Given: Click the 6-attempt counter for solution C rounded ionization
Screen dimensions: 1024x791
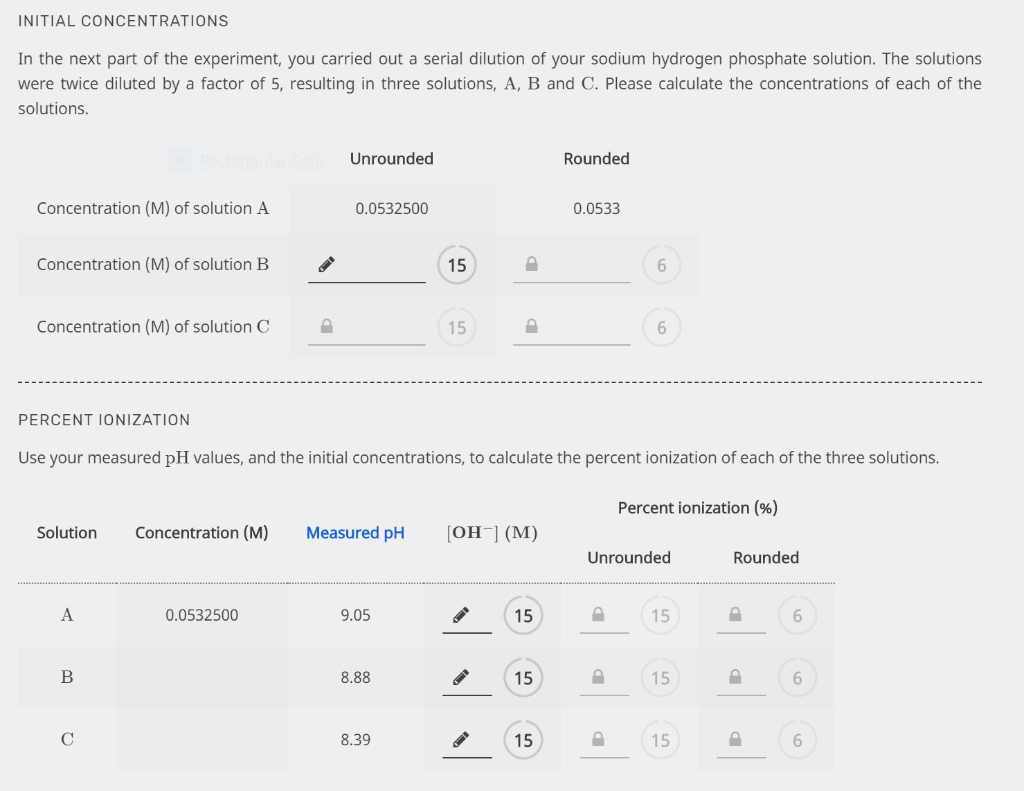Looking at the screenshot, I should point(797,739).
